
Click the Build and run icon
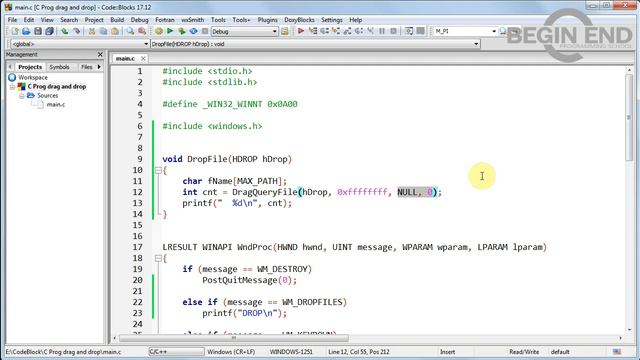coord(182,31)
